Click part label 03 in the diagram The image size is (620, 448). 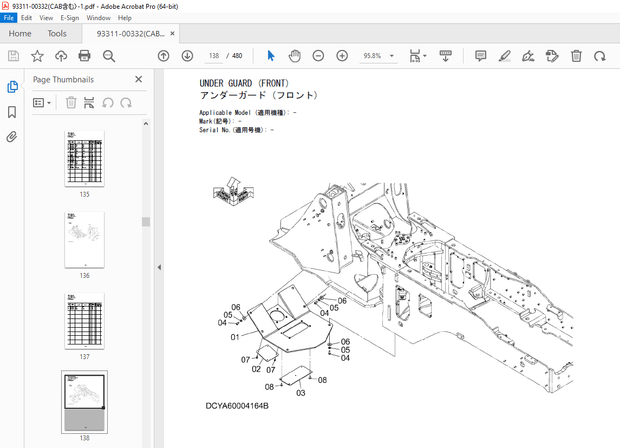[x=301, y=393]
